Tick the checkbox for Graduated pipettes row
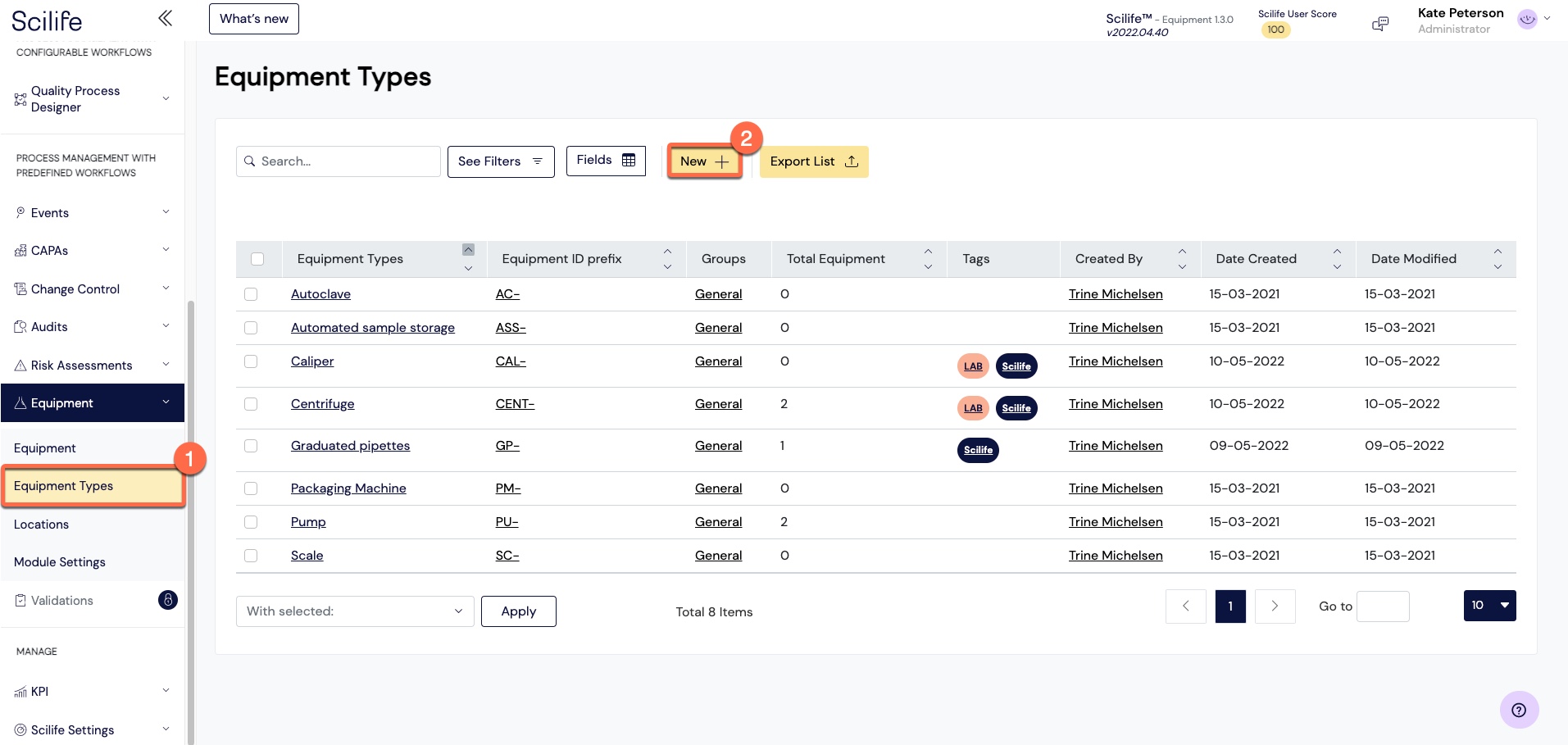1568x745 pixels. coord(251,446)
